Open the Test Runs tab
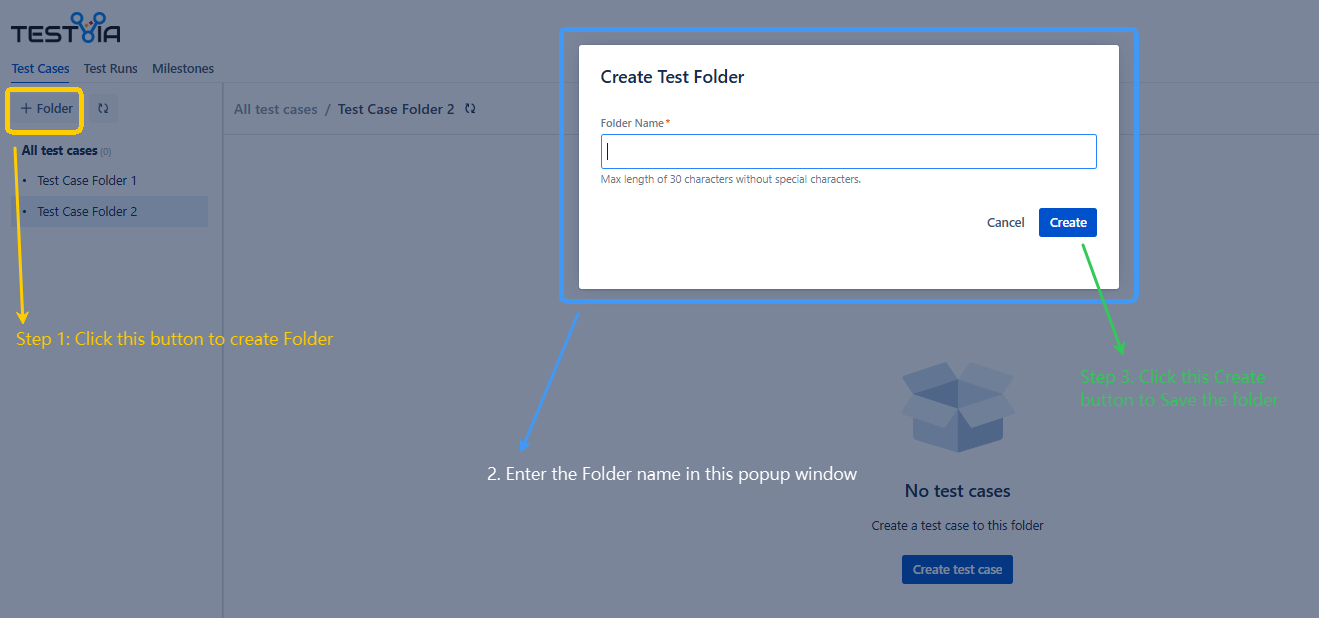 110,69
